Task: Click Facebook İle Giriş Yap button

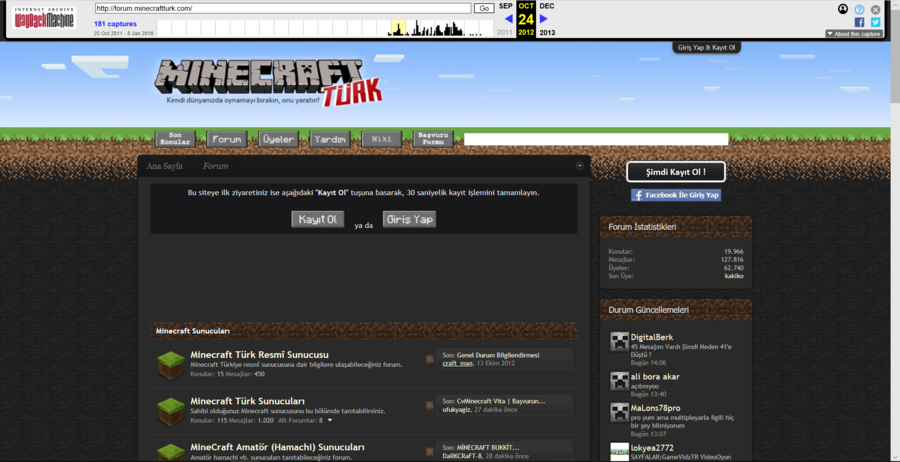Action: pyautogui.click(x=676, y=195)
